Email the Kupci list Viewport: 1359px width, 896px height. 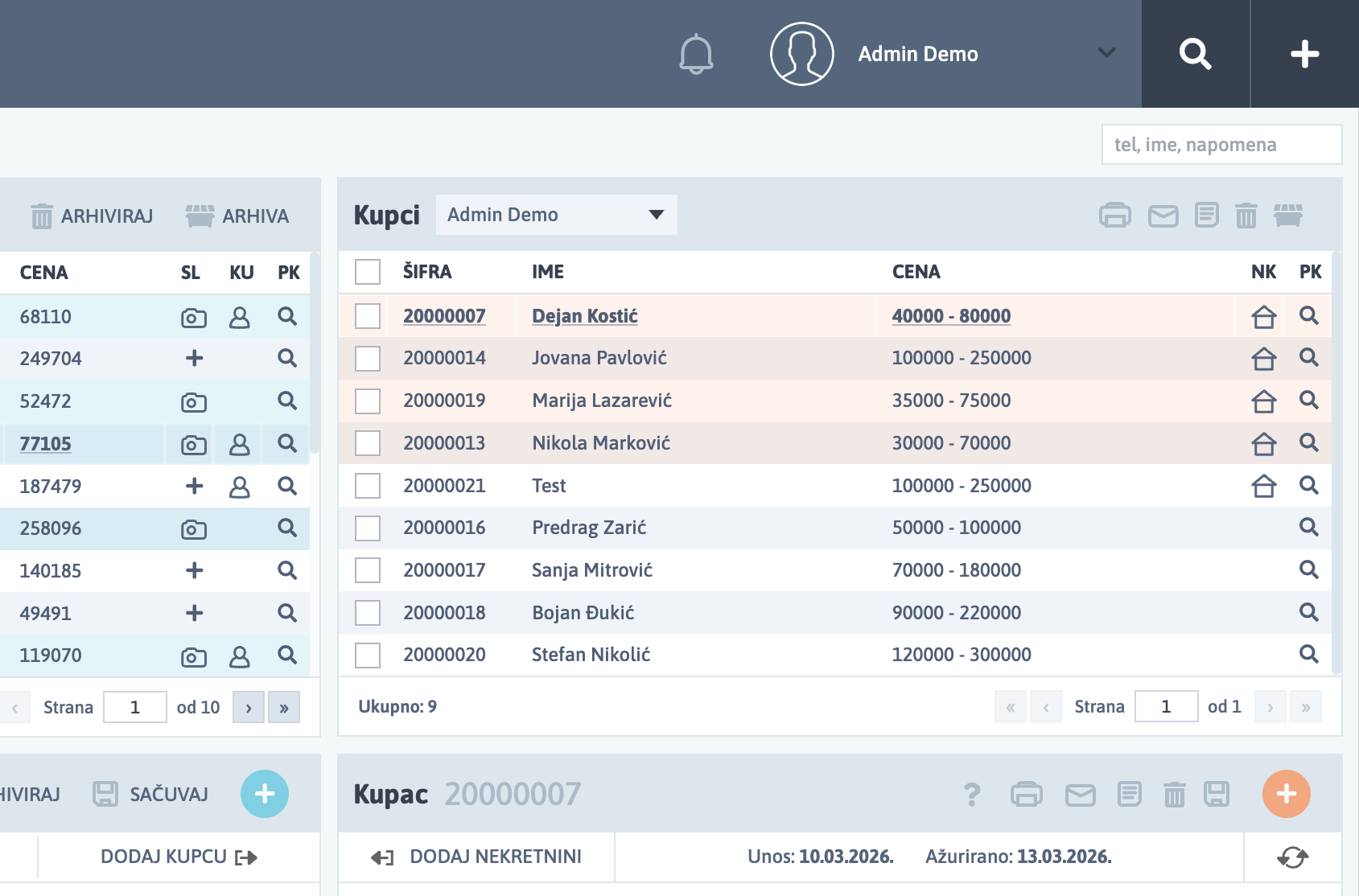pyautogui.click(x=1163, y=216)
